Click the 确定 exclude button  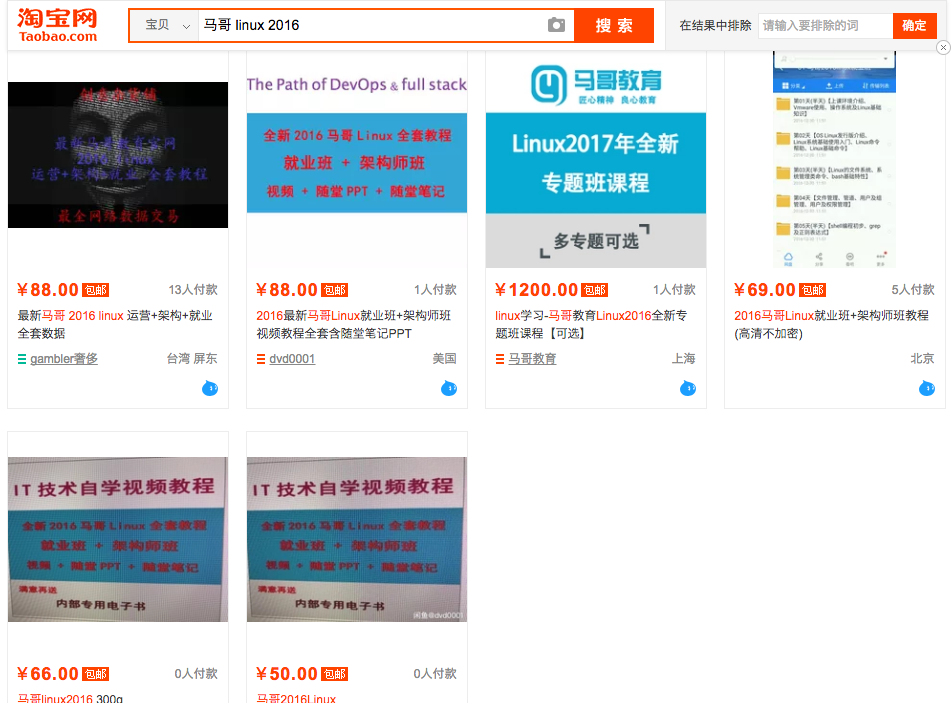[x=915, y=25]
